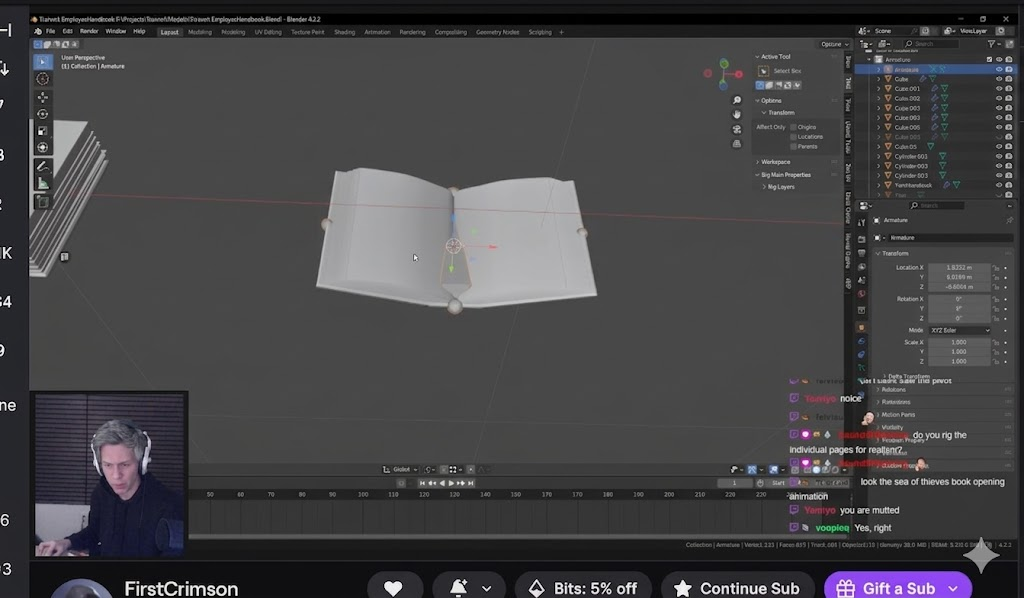1024x598 pixels.
Task: Select the Scale tool in toolbar
Action: coord(42,131)
